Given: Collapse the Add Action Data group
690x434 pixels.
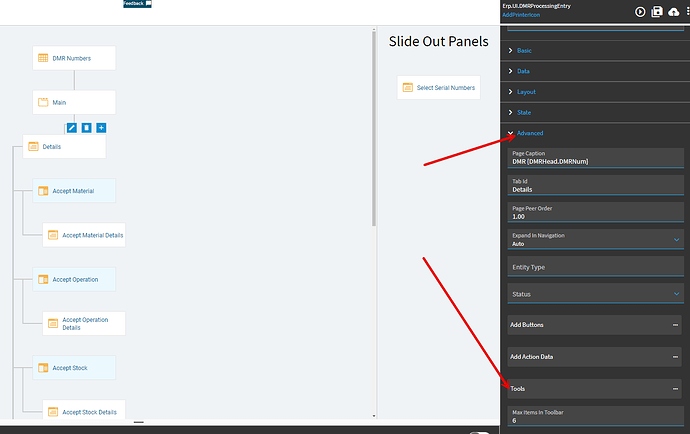Looking at the screenshot, I should tap(675, 357).
